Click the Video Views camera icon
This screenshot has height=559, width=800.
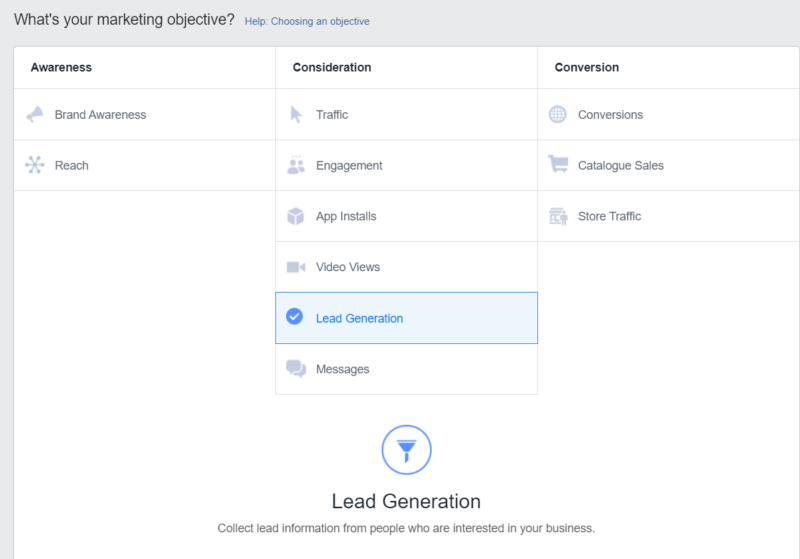coord(296,267)
